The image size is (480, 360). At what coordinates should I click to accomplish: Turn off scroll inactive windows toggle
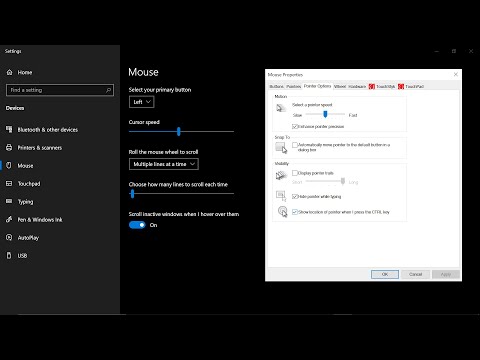137,225
